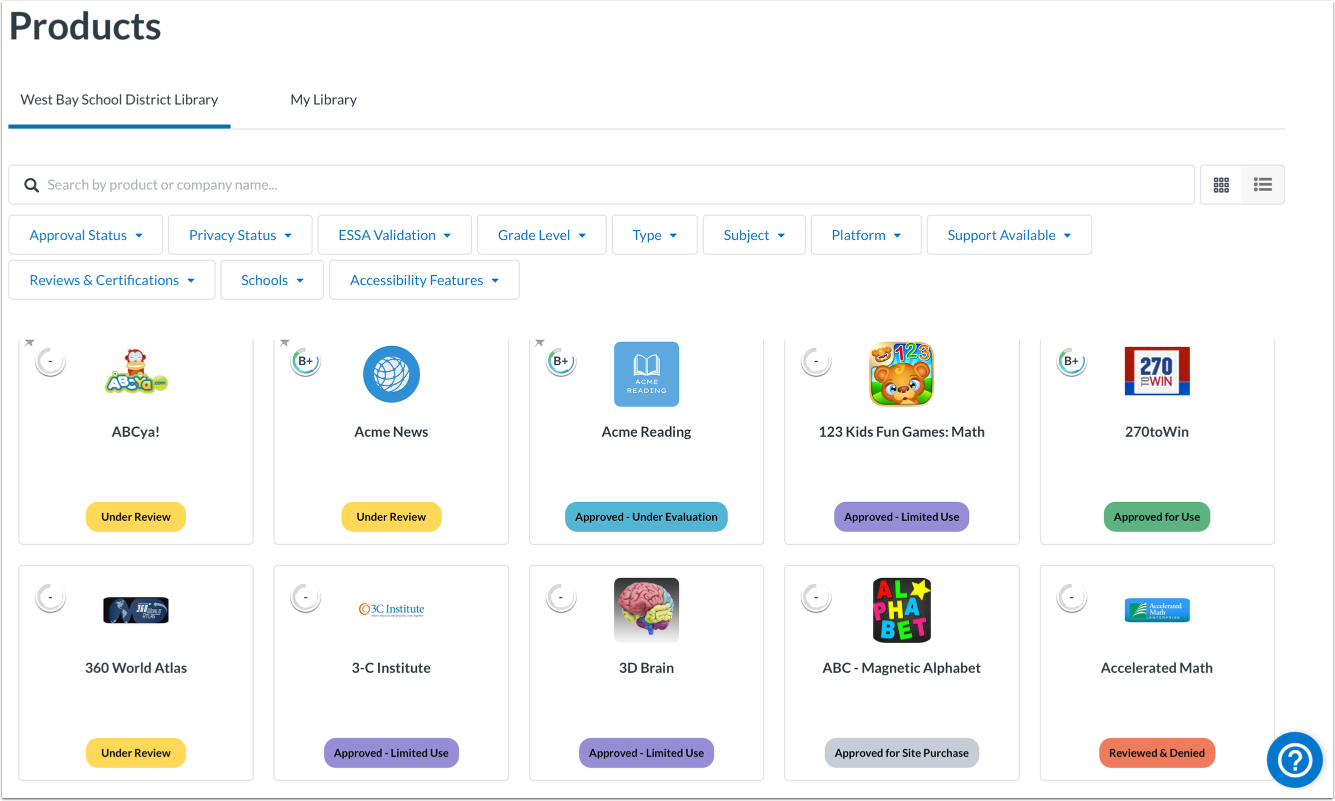
Task: Click the Magnetic Alphabet app icon
Action: tap(902, 610)
